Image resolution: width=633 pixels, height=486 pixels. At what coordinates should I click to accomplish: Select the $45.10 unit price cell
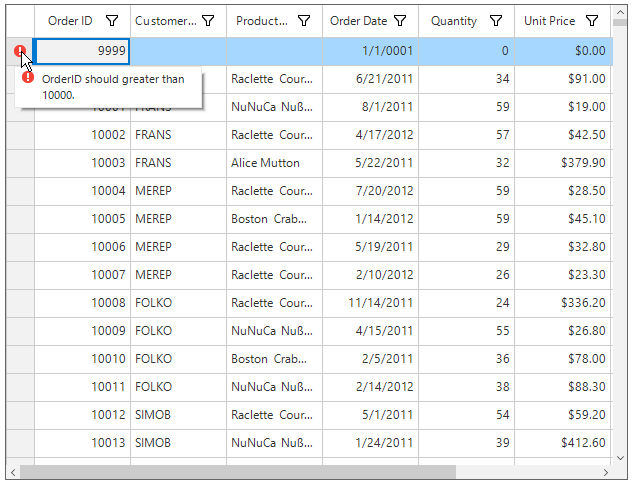tap(563, 219)
